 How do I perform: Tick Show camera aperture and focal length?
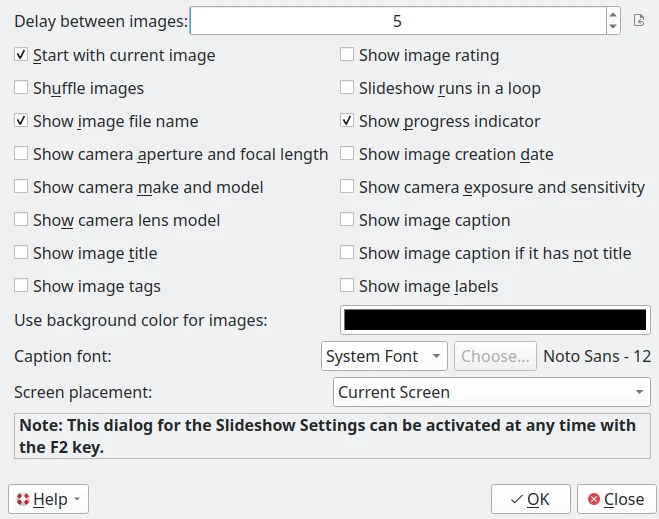pos(21,154)
